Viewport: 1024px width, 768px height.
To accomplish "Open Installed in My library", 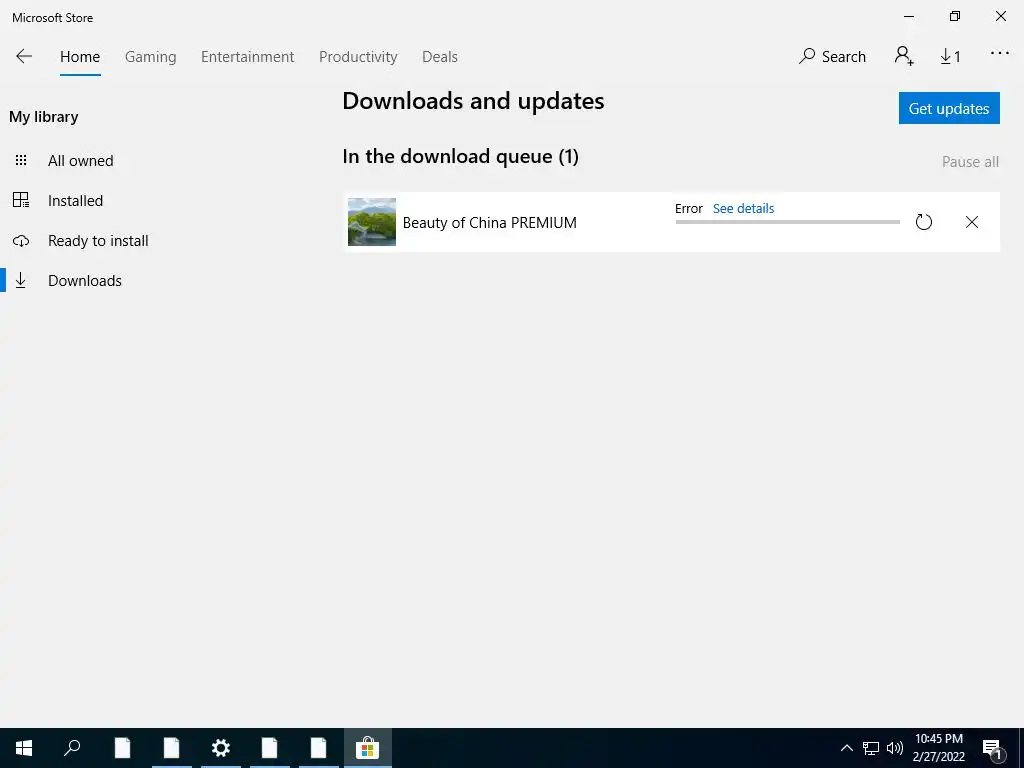I will point(75,200).
